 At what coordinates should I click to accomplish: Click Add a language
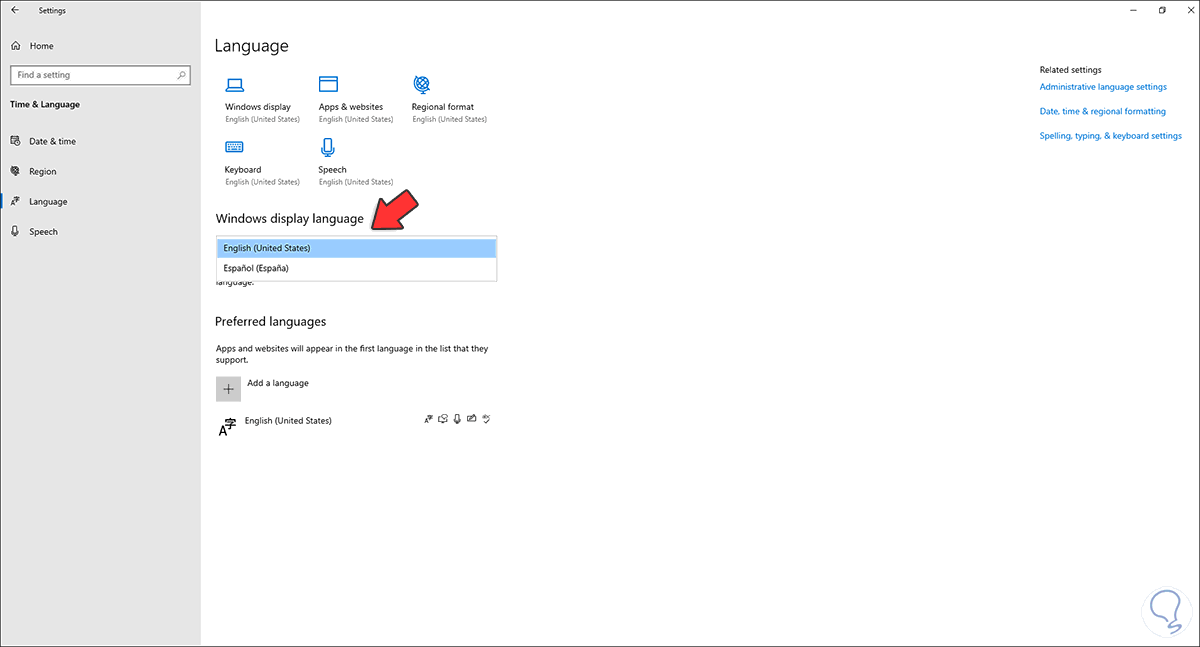coord(264,387)
